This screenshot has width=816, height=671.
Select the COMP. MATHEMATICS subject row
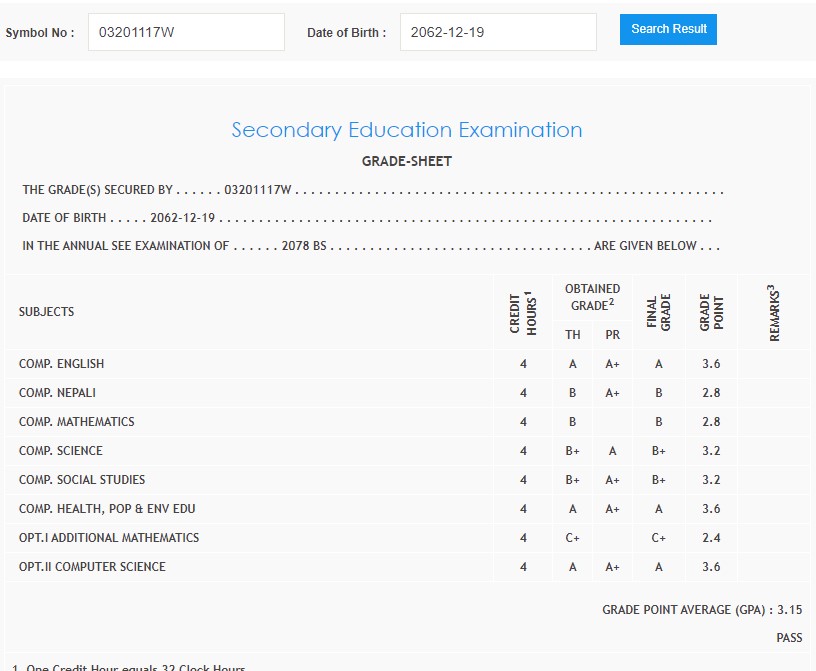77,422
